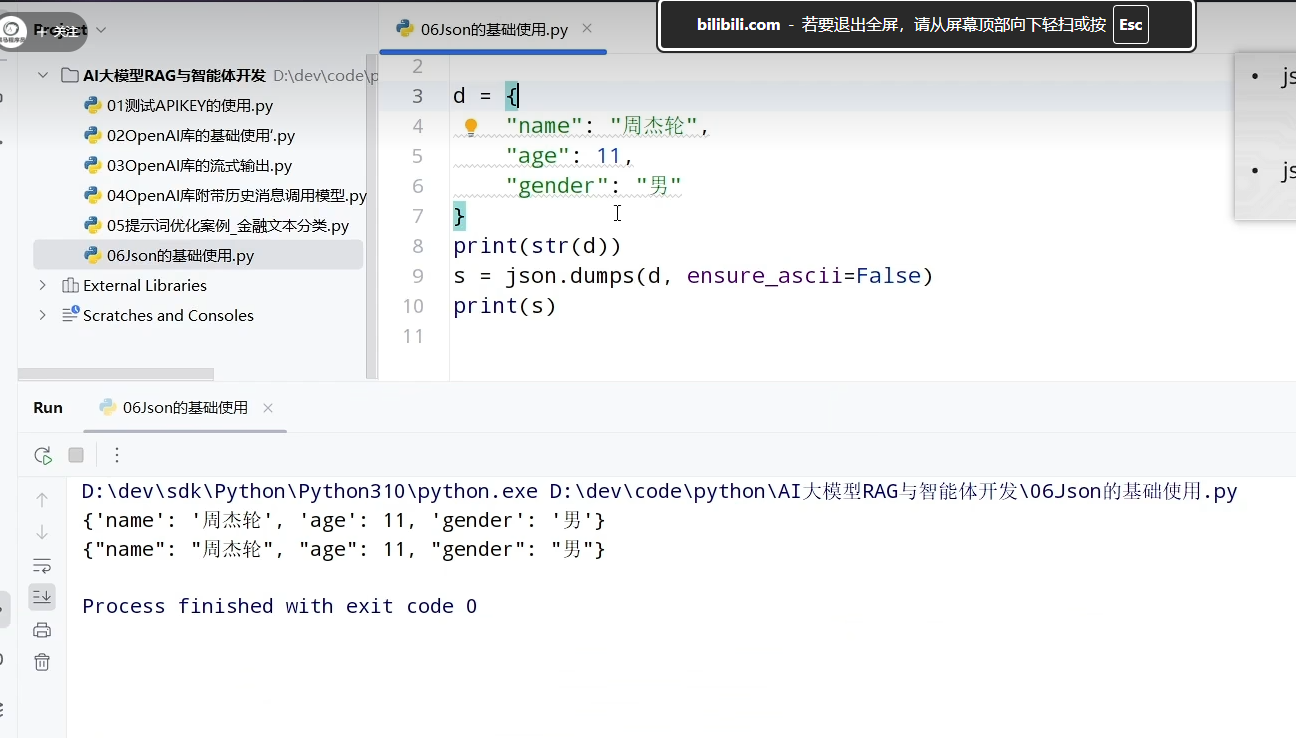
Task: Click the project tree horizontal scrollbar
Action: [116, 374]
